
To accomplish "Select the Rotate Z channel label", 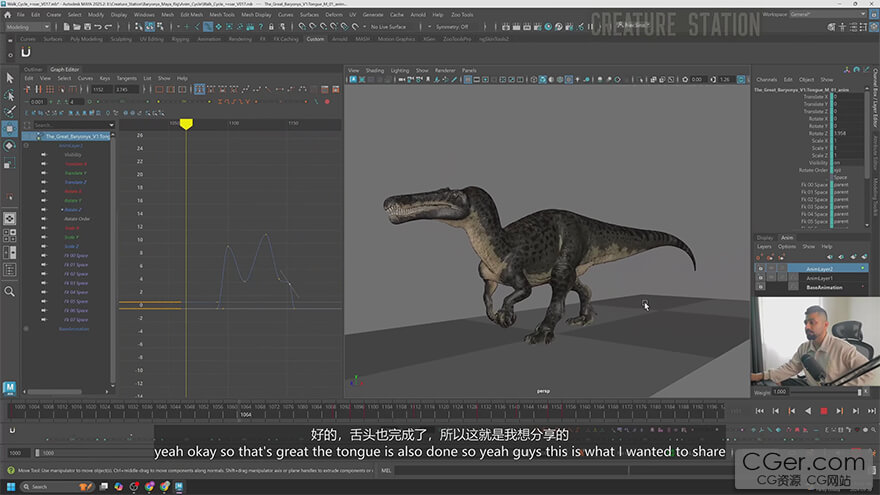I will pyautogui.click(x=818, y=133).
